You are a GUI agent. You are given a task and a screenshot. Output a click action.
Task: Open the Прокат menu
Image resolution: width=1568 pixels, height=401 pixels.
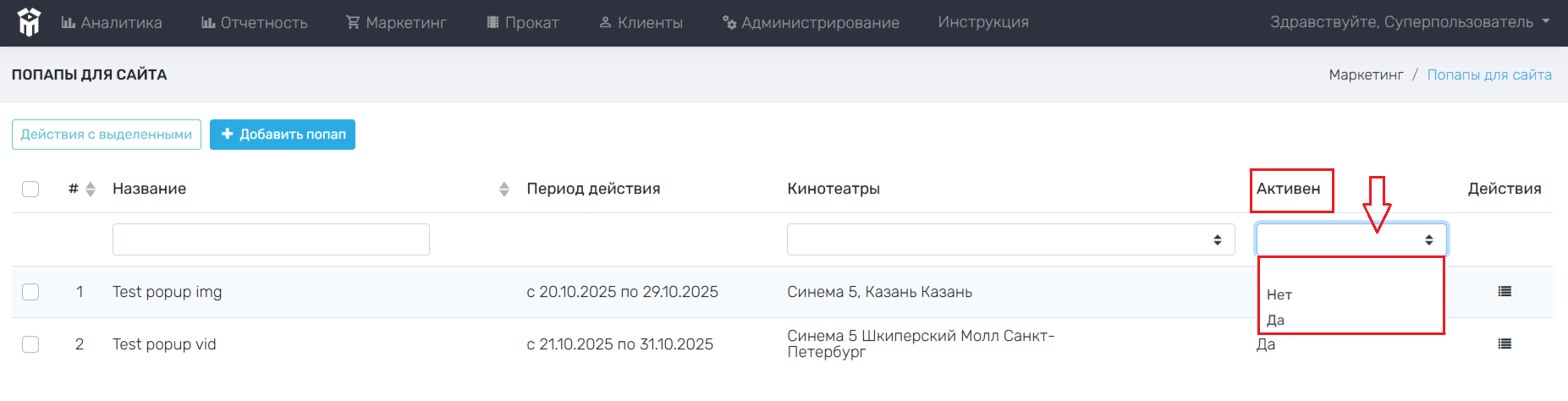(523, 23)
